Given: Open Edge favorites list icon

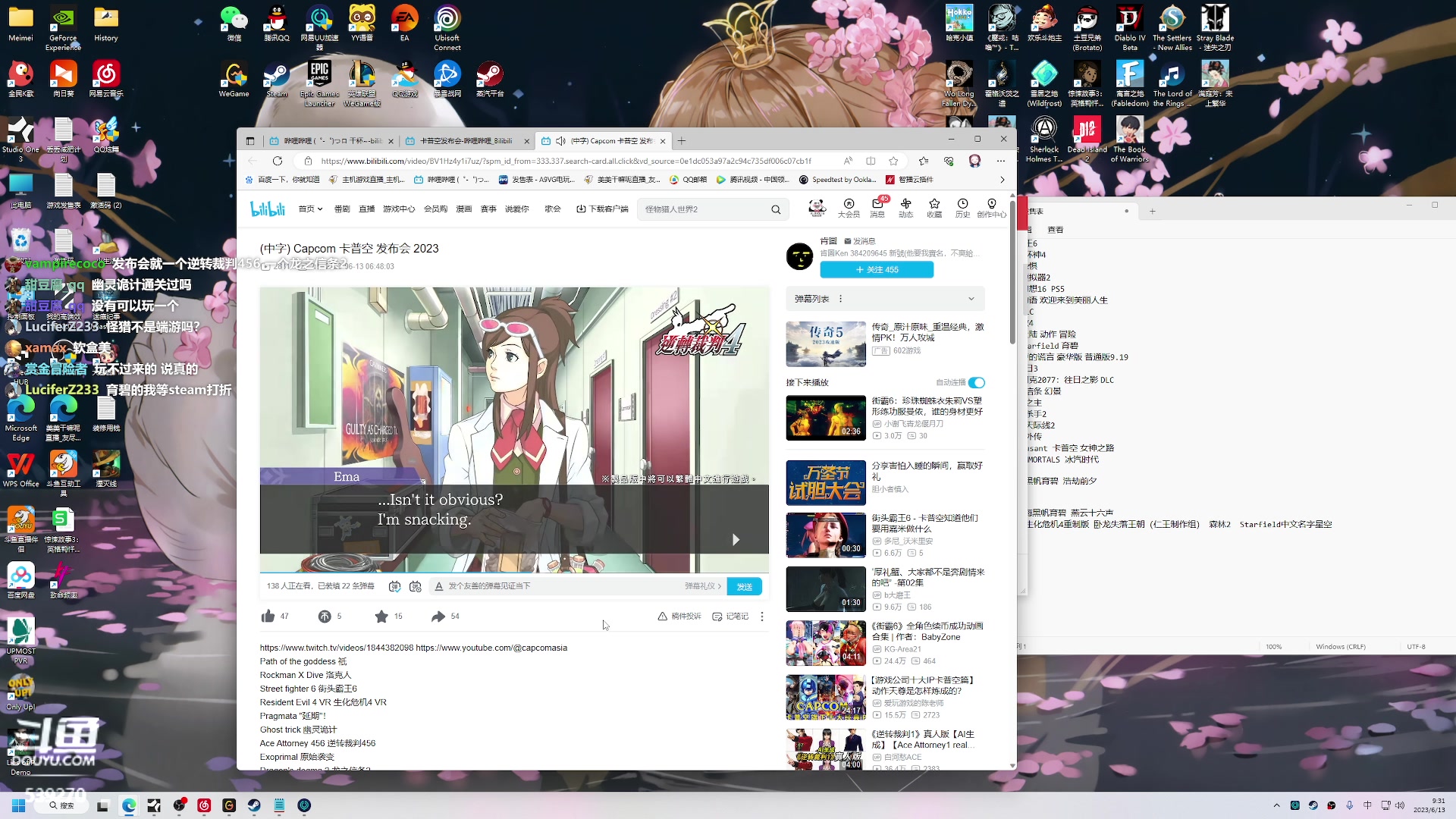Looking at the screenshot, I should click(x=923, y=161).
